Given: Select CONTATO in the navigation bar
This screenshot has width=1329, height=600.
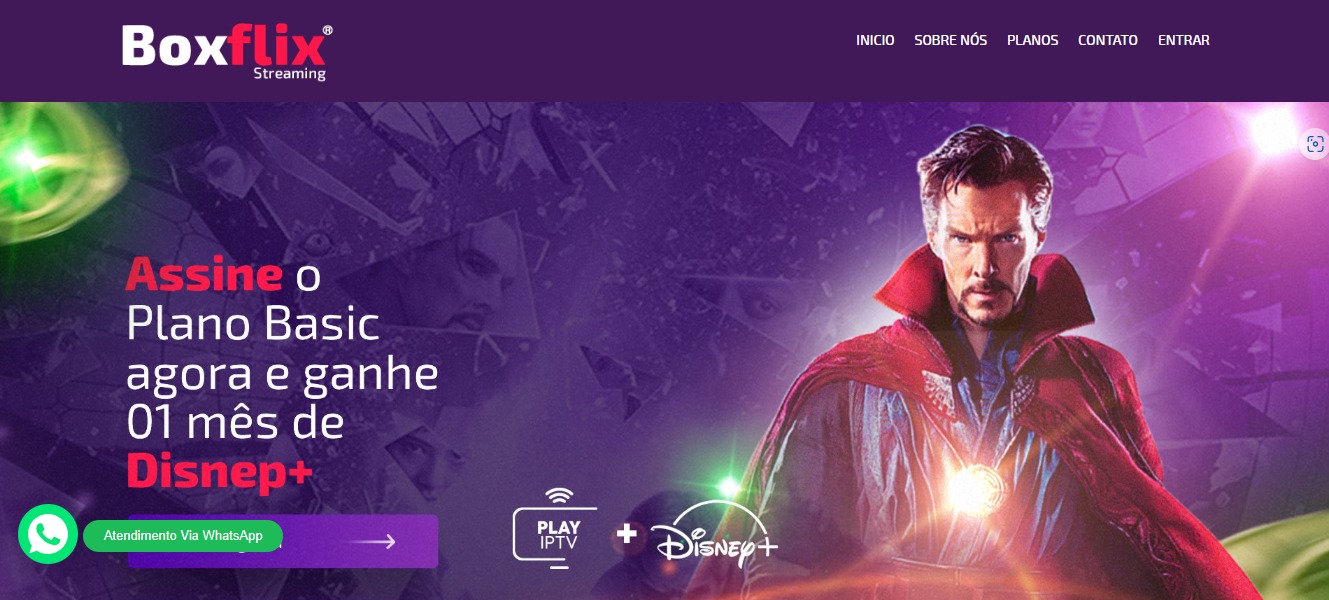Looking at the screenshot, I should (x=1107, y=40).
